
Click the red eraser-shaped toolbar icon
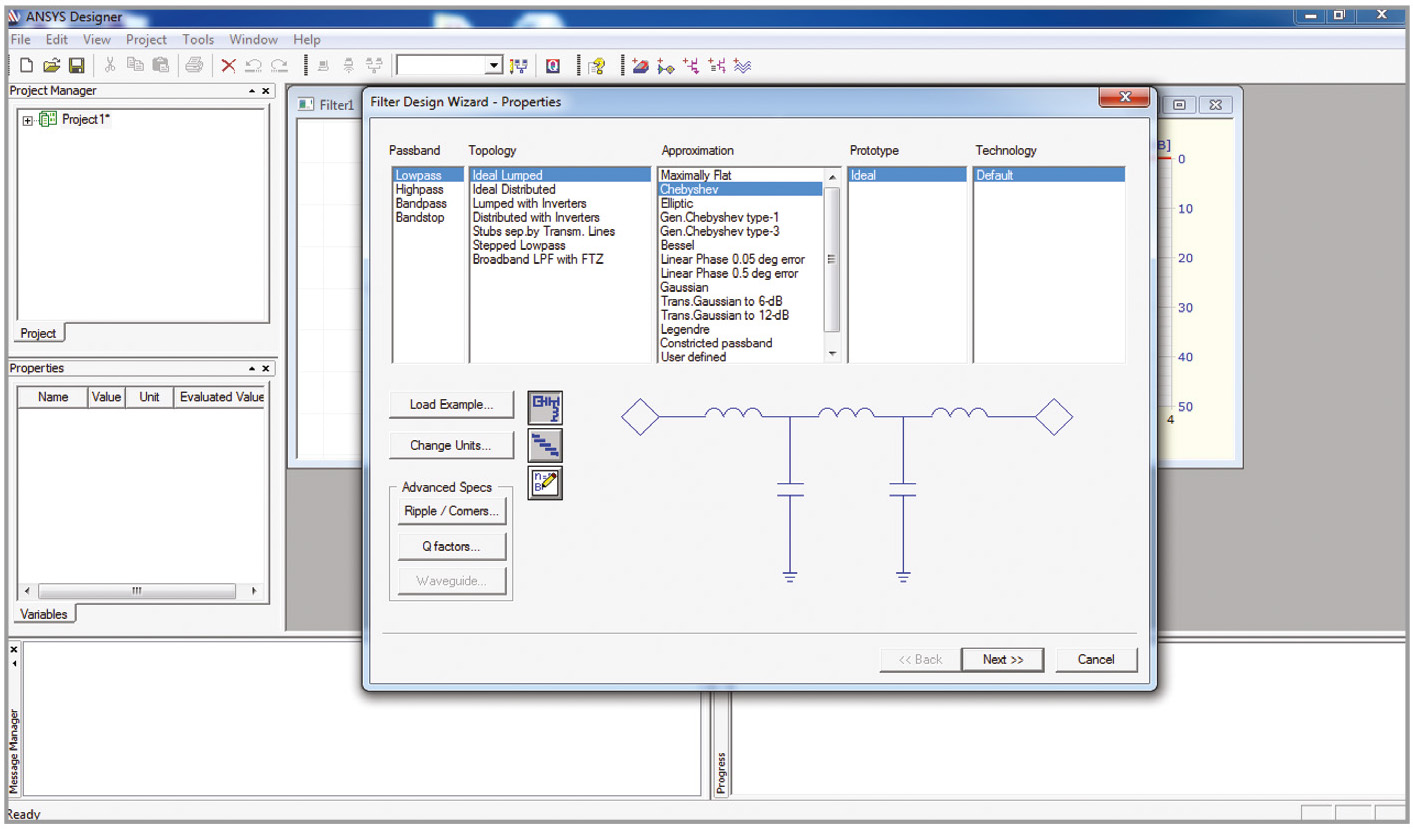tap(640, 66)
